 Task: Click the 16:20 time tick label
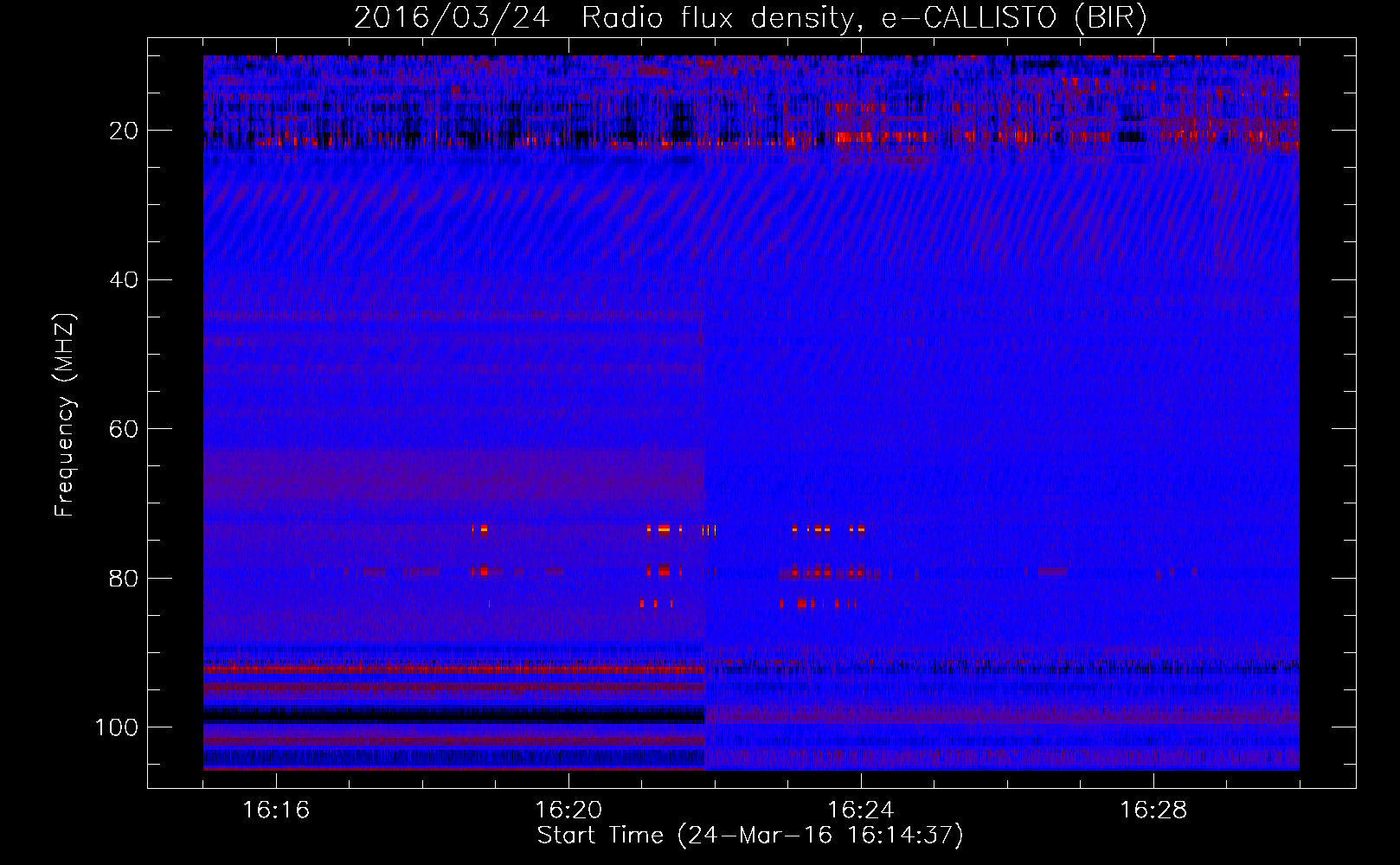coord(568,811)
